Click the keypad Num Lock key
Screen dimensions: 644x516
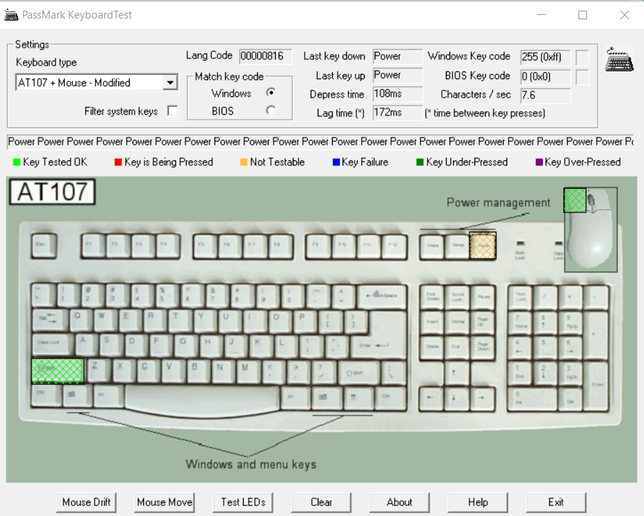pyautogui.click(x=520, y=298)
